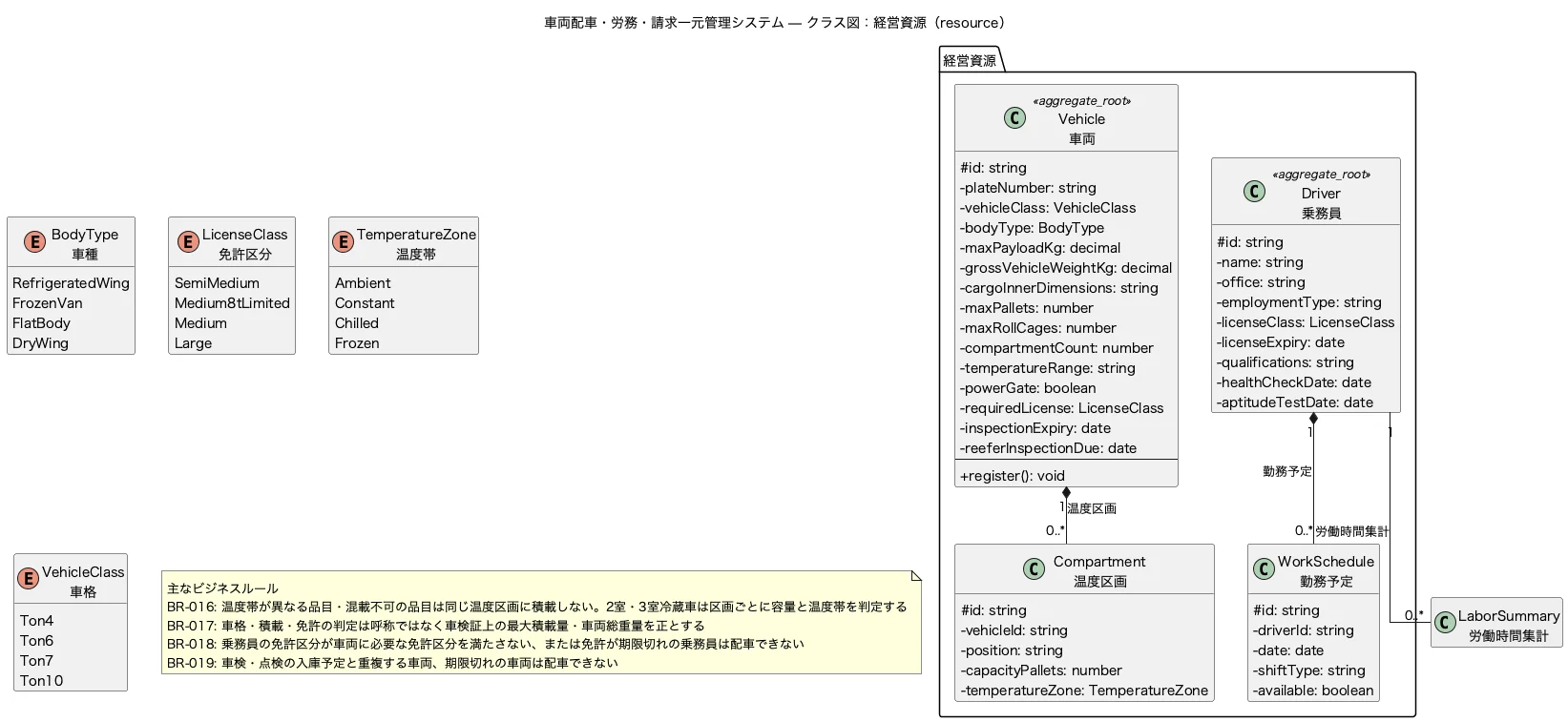Image resolution: width=1568 pixels, height=722 pixels.
Task: Select the shiftType attribute in WorkSchedule
Action: [x=1309, y=670]
